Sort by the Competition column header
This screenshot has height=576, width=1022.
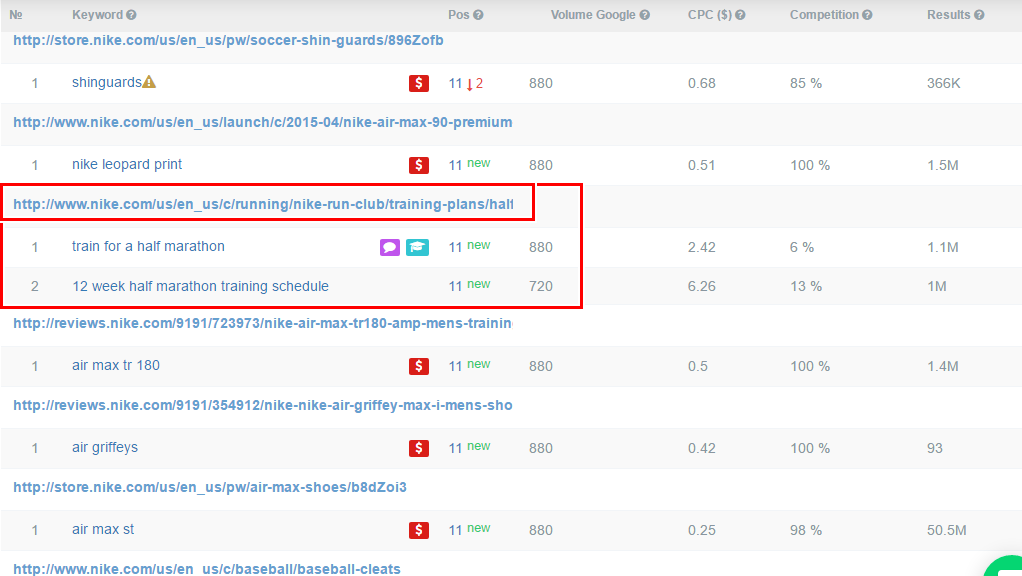[x=825, y=15]
